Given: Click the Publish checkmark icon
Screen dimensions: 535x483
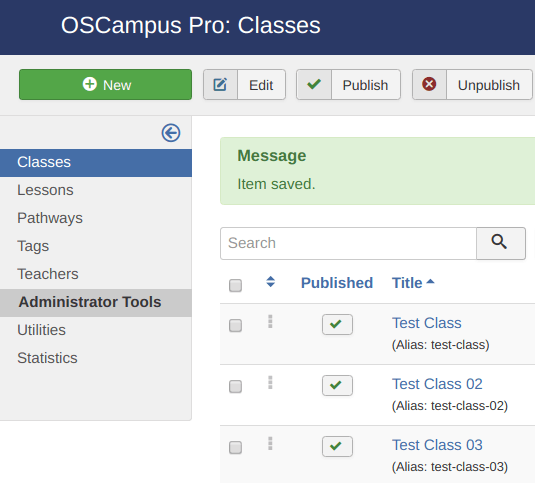Looking at the screenshot, I should (314, 84).
